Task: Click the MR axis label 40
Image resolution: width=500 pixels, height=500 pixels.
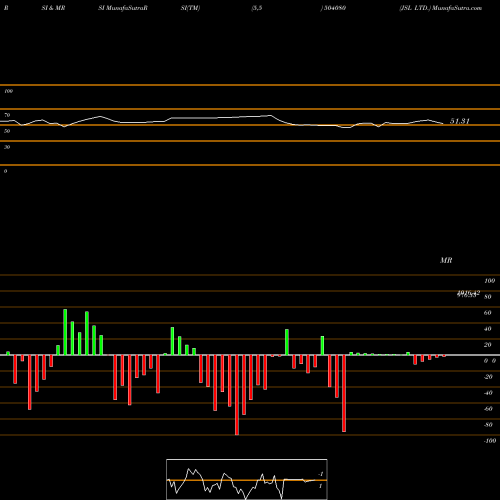Action: tap(487, 329)
